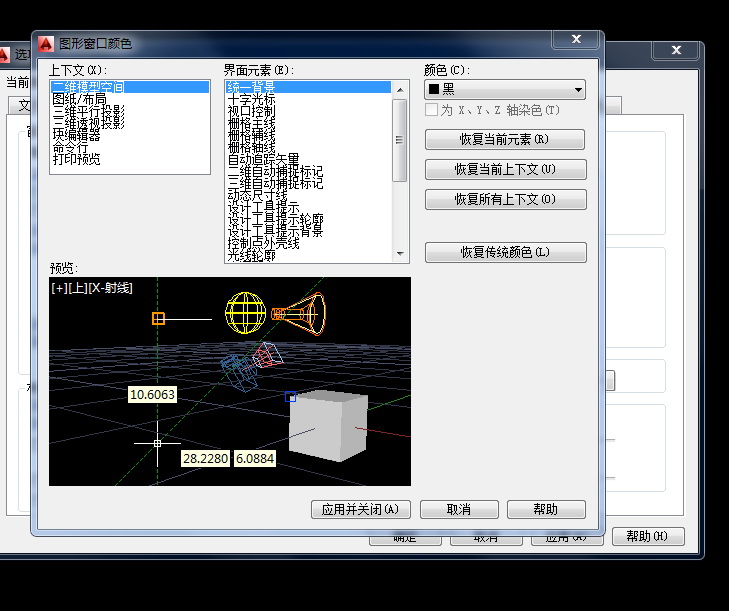Select 三维透视投影 in context list
The height and width of the screenshot is (611, 729).
(130, 123)
